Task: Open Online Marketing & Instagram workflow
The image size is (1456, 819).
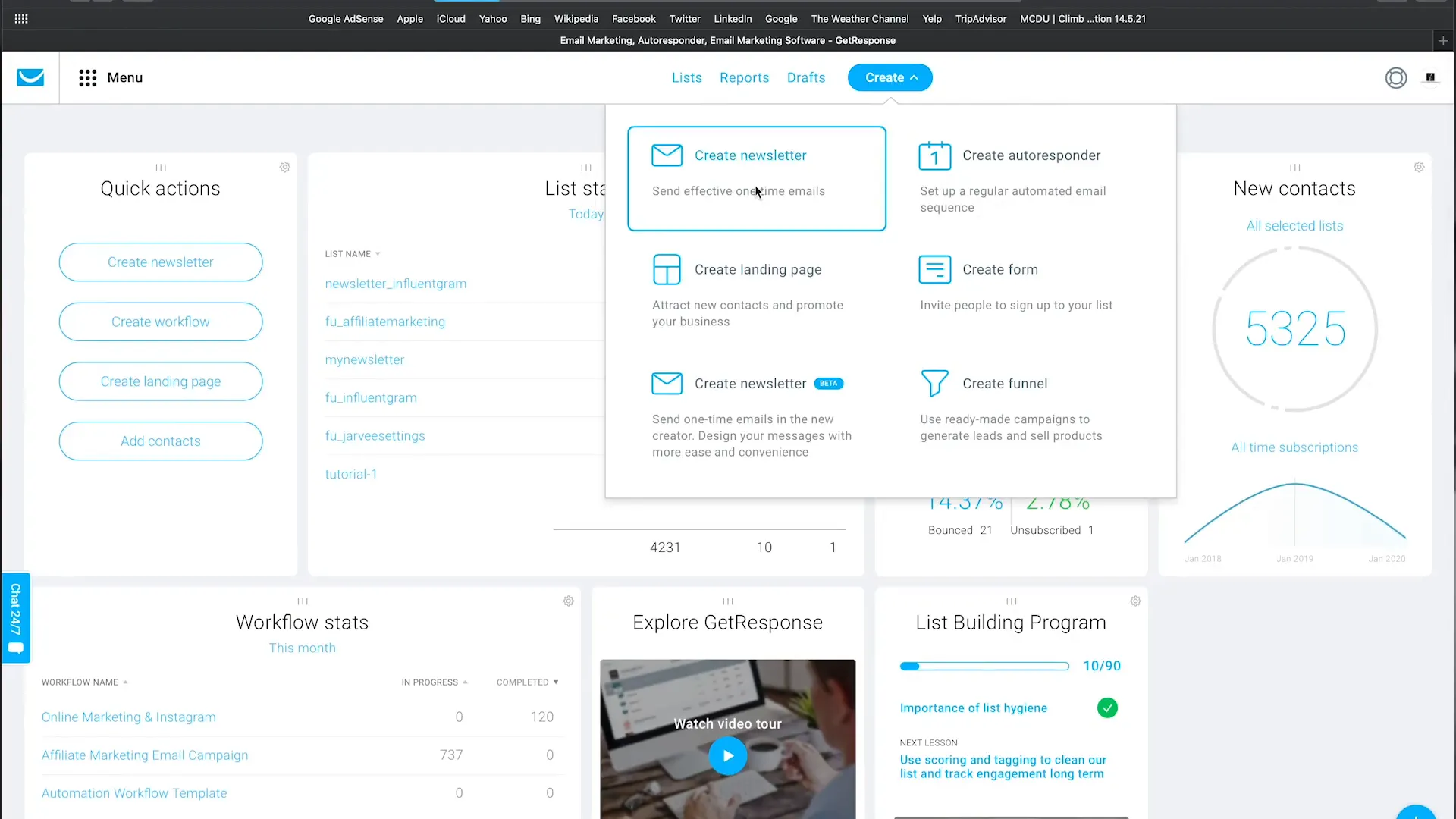Action: (129, 717)
